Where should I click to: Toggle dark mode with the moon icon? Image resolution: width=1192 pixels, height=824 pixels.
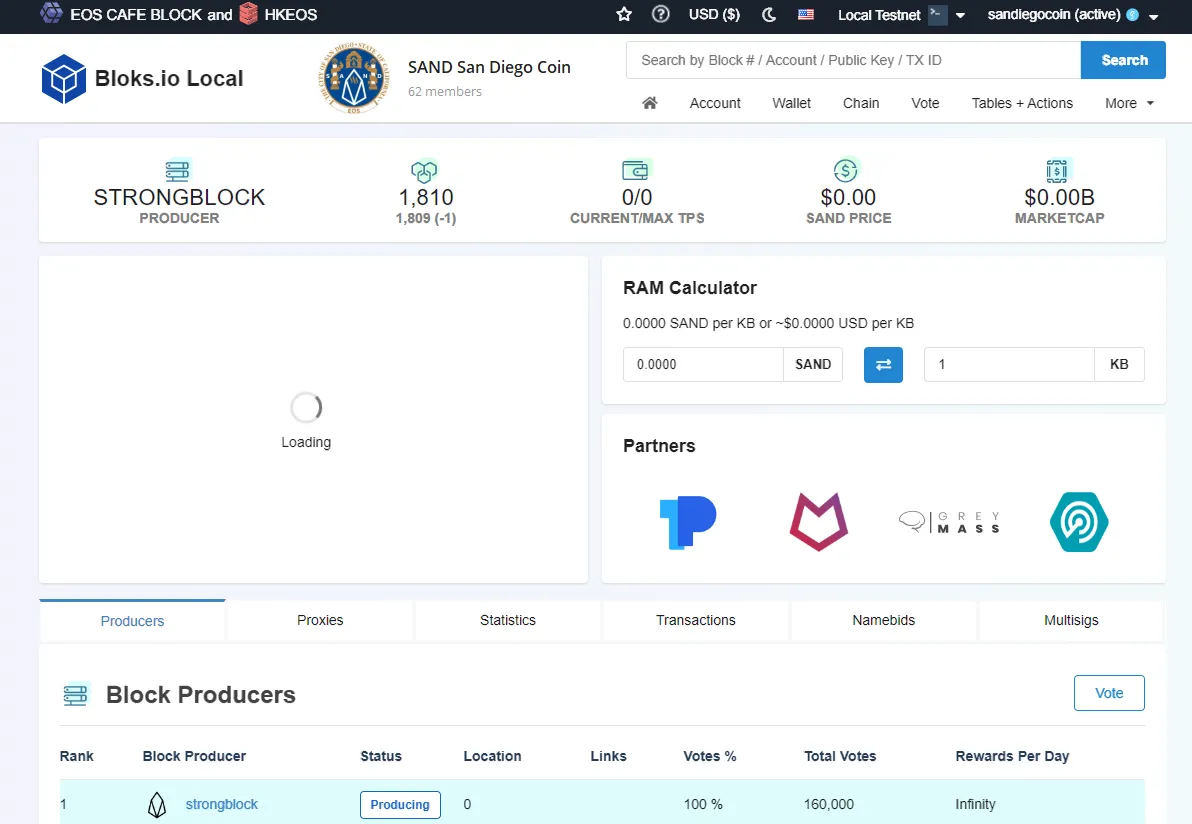769,14
